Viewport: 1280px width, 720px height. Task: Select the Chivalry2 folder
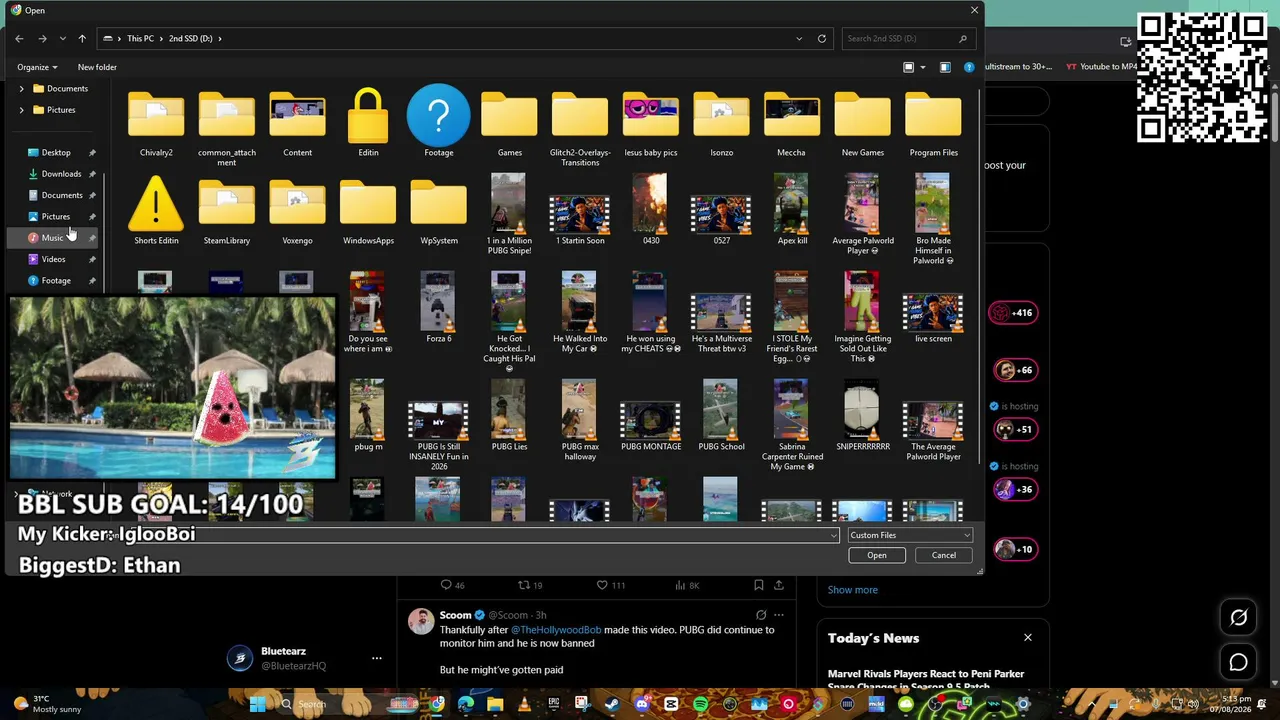click(156, 124)
